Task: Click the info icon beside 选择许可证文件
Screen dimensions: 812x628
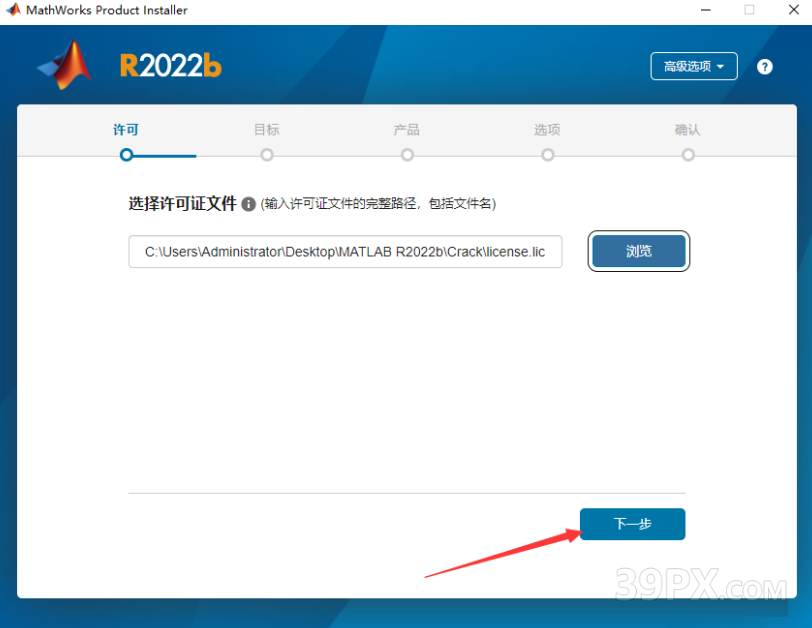Action: 249,204
